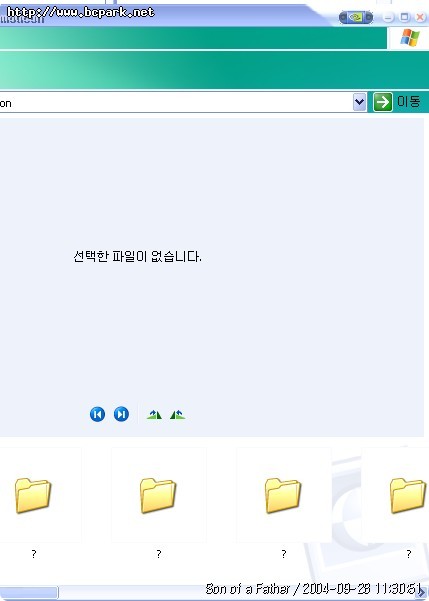Click the filmstrip horizontal scrollbar thumb
Viewport: 429px width, 601px height.
29,593
